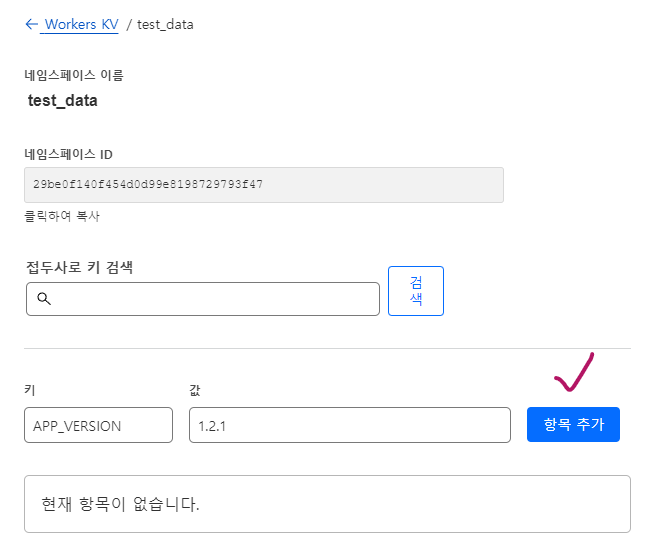Click the magnifying glass search icon
This screenshot has height=548, width=648.
(43, 299)
